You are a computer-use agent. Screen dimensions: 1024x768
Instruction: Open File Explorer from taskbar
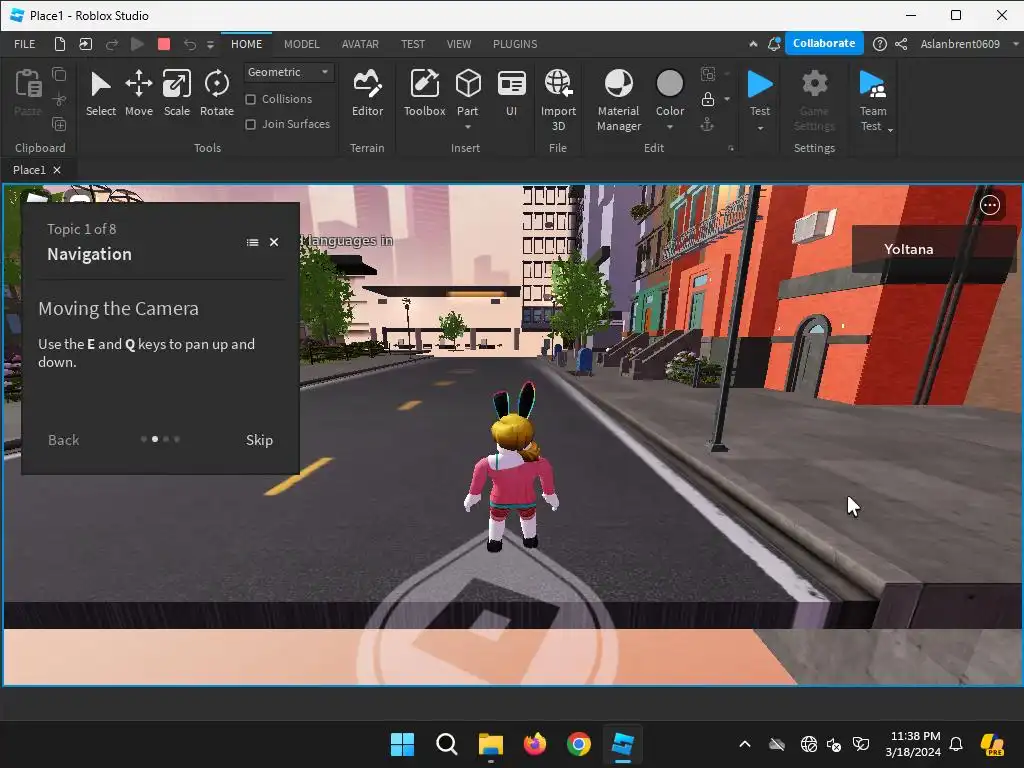(x=490, y=744)
